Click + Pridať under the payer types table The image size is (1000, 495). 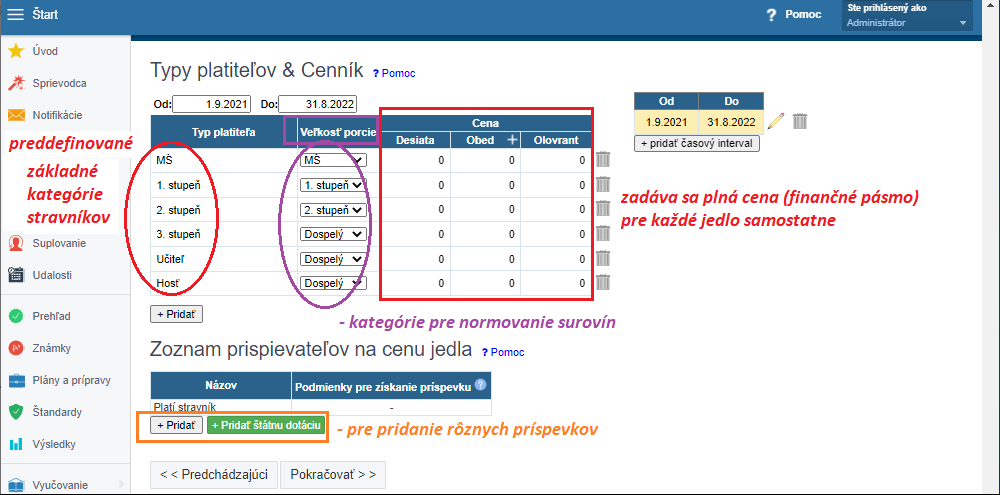click(177, 314)
